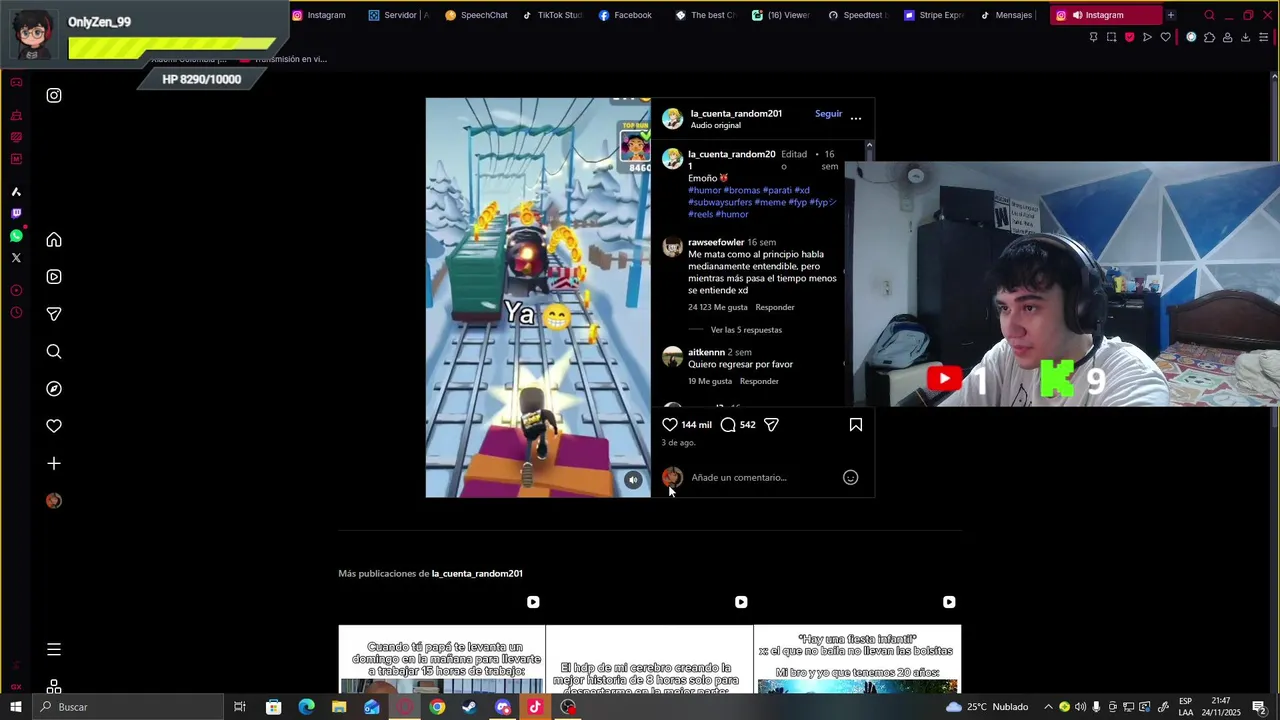This screenshot has width=1280, height=720.
Task: Open browser tab search magnifier icon
Action: point(1210,15)
